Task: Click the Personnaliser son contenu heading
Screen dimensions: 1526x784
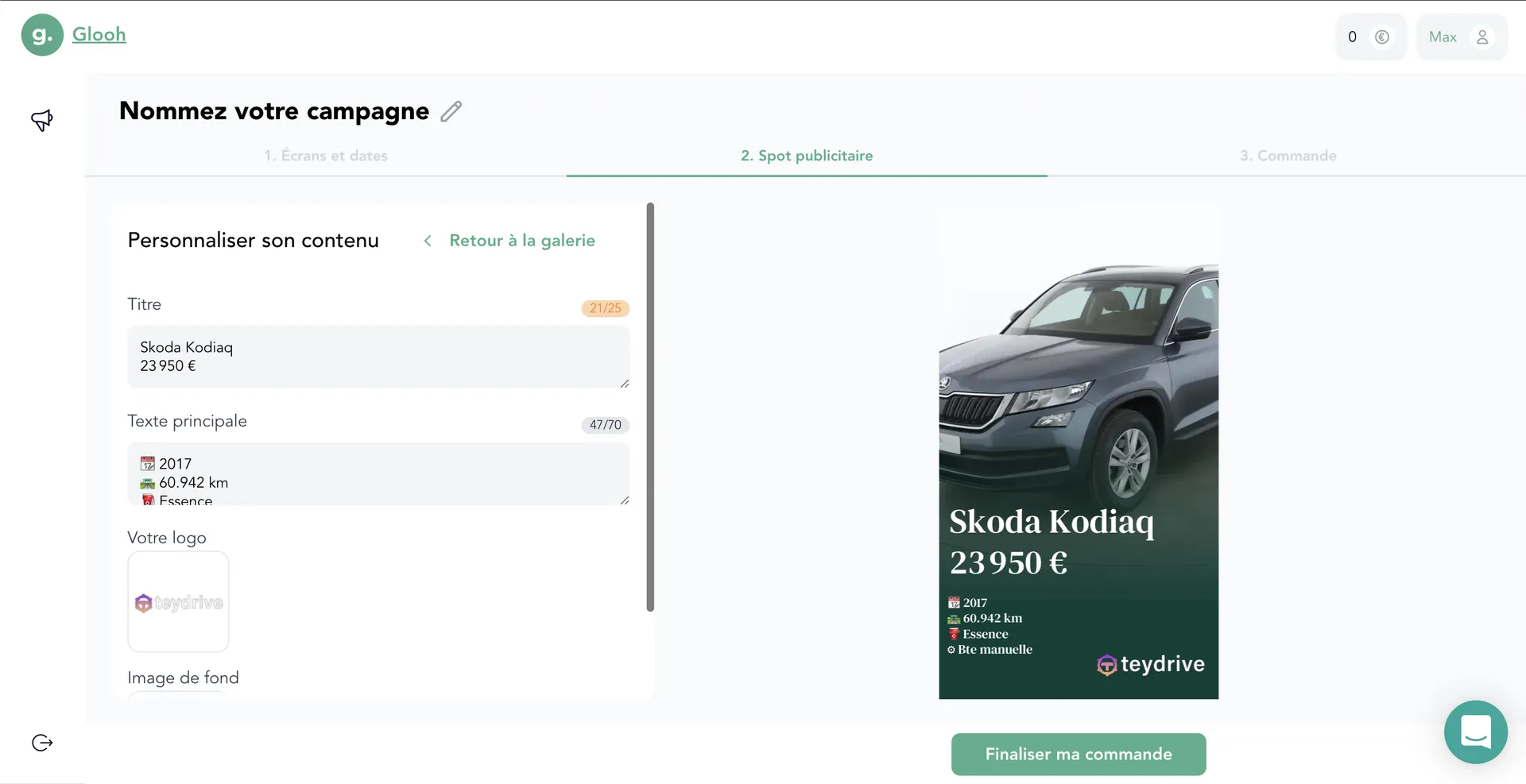Action: tap(254, 241)
